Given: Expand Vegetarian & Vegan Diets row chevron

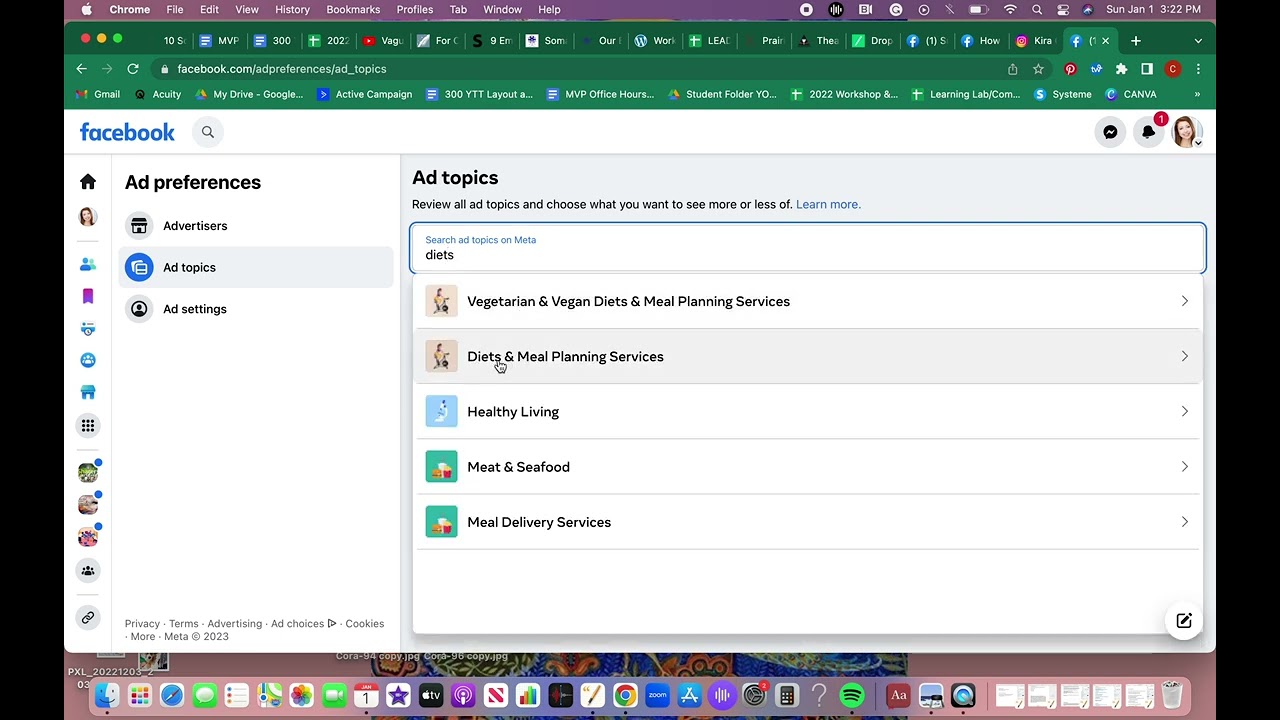Looking at the screenshot, I should point(1184,301).
